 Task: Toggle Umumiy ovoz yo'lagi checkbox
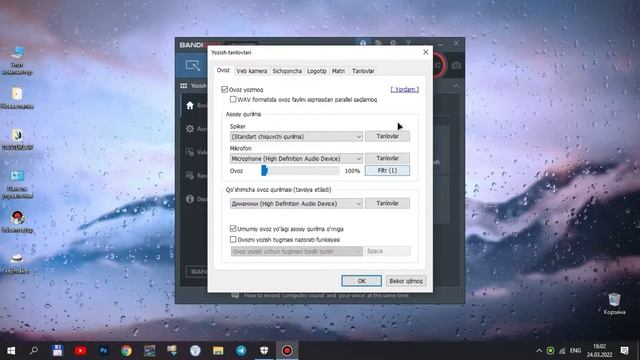tap(233, 229)
